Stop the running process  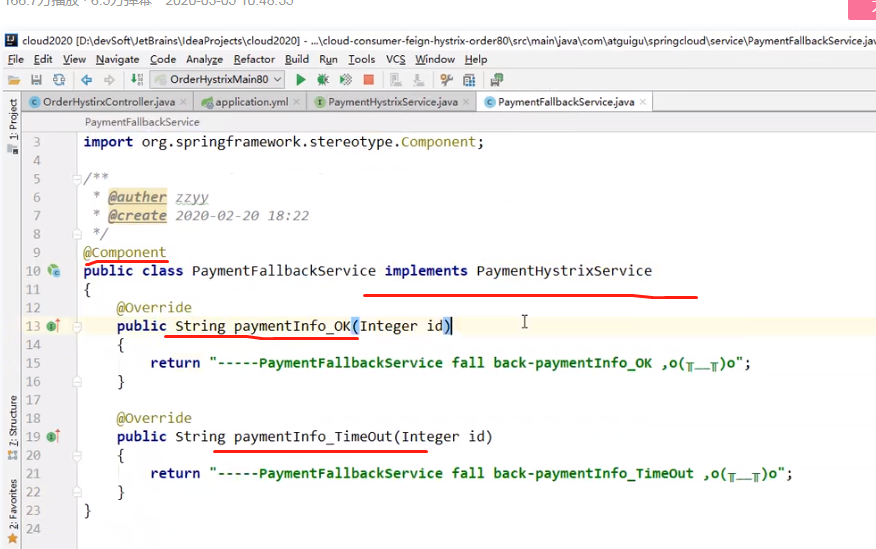point(369,80)
